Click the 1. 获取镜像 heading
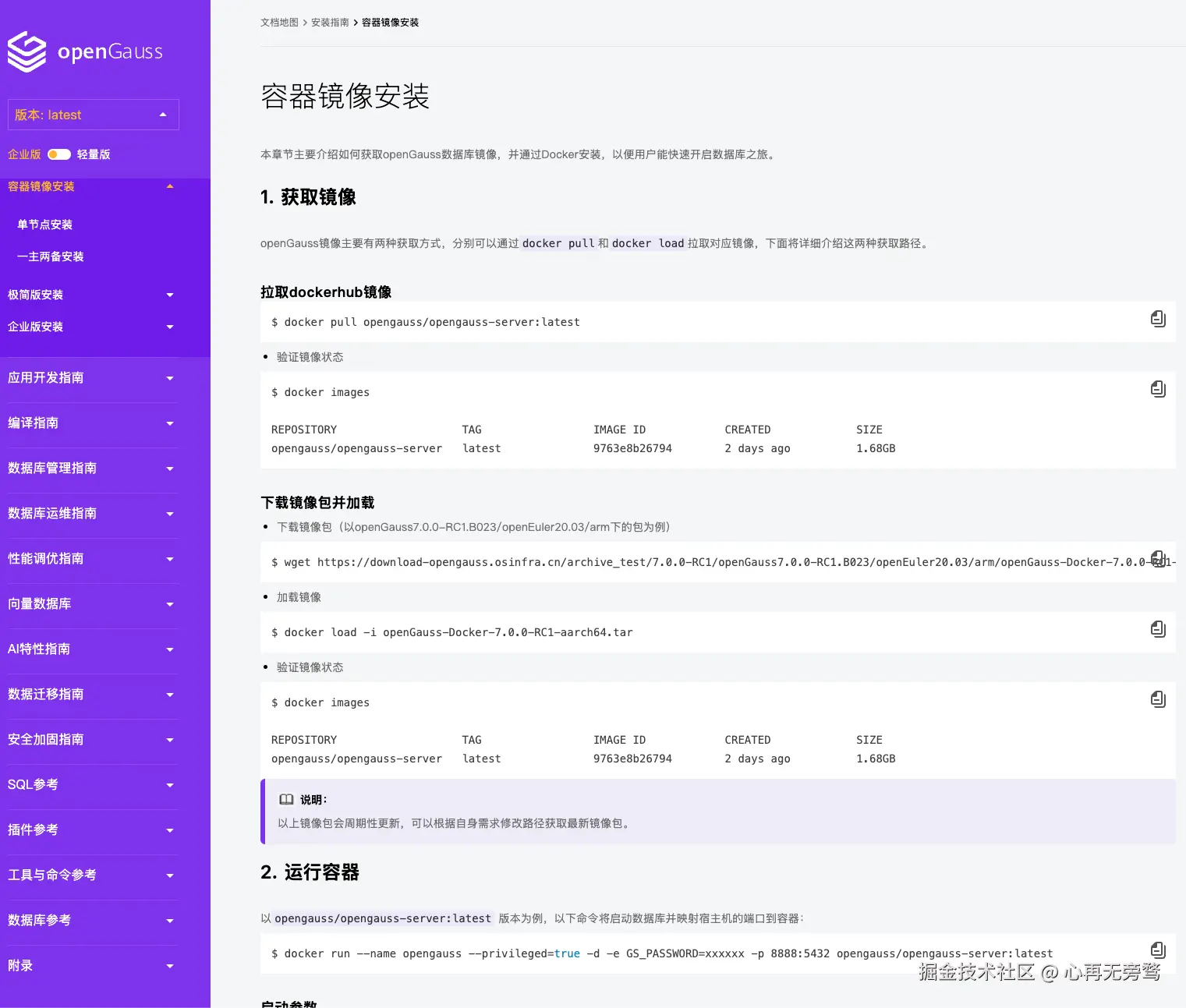Image resolution: width=1186 pixels, height=1008 pixels. point(308,197)
